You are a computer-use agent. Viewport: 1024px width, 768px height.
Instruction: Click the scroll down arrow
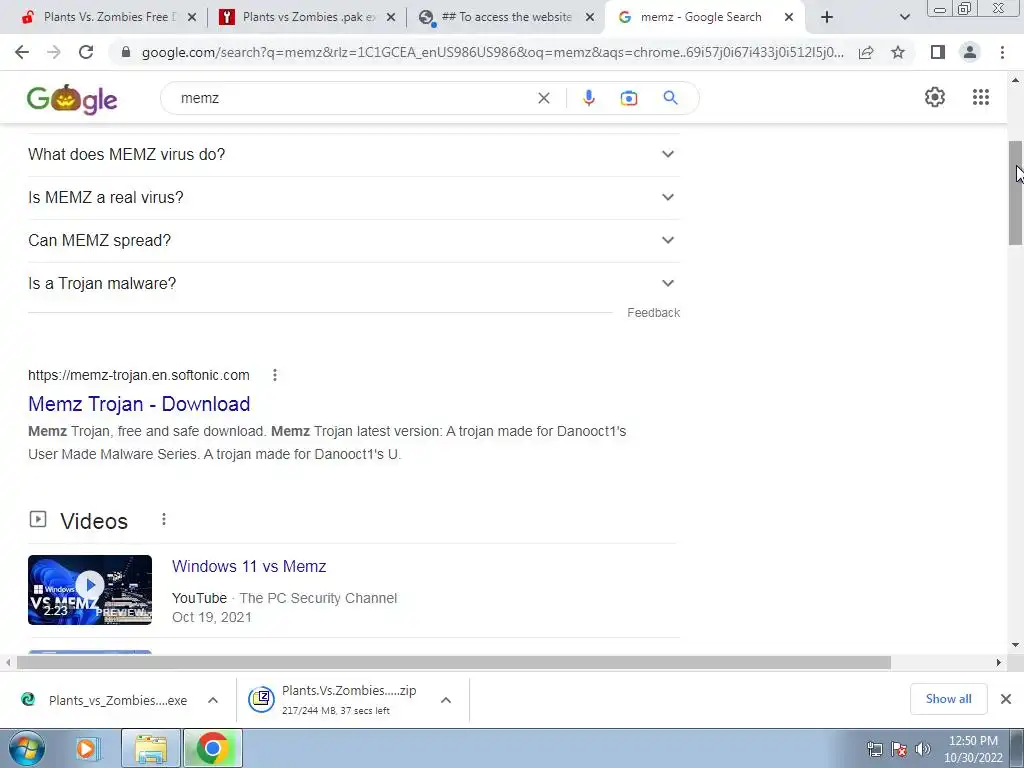(1015, 645)
